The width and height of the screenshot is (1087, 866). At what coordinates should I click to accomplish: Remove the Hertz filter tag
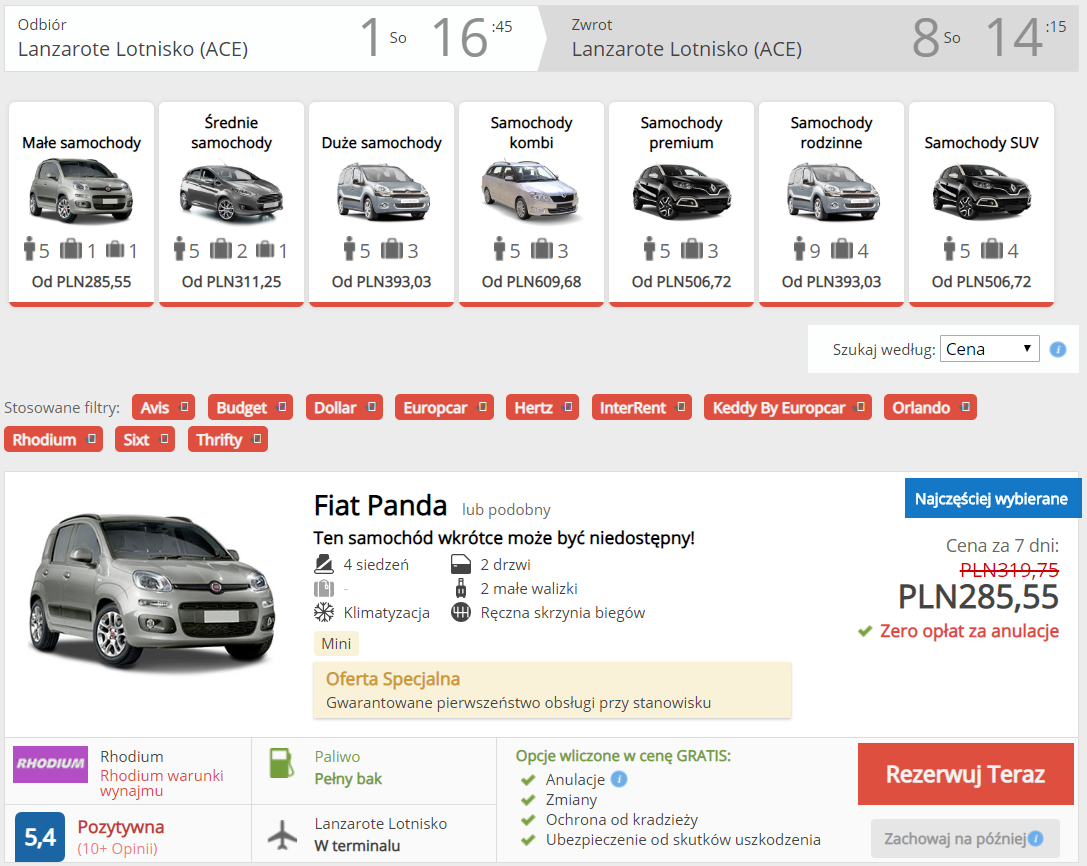568,407
